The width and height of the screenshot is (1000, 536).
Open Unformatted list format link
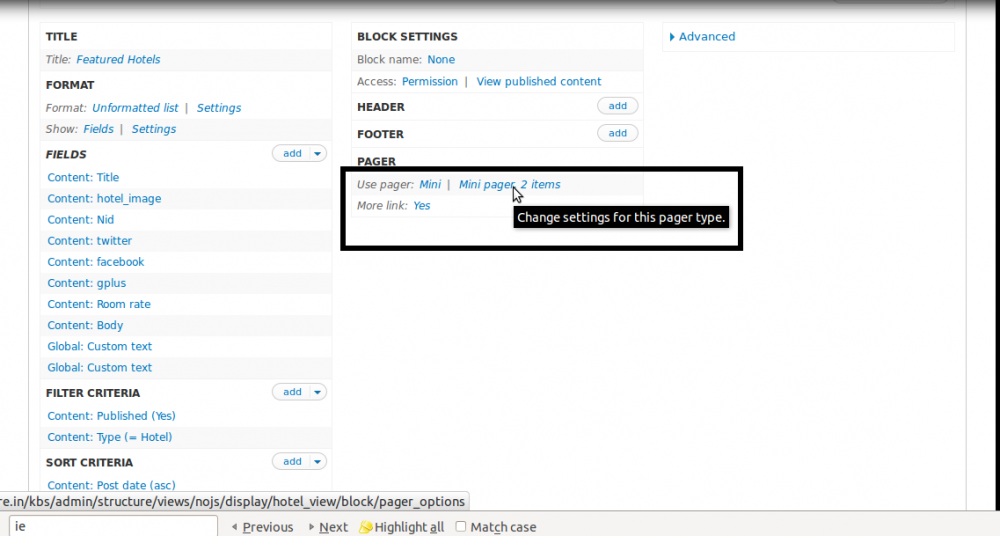coord(135,108)
